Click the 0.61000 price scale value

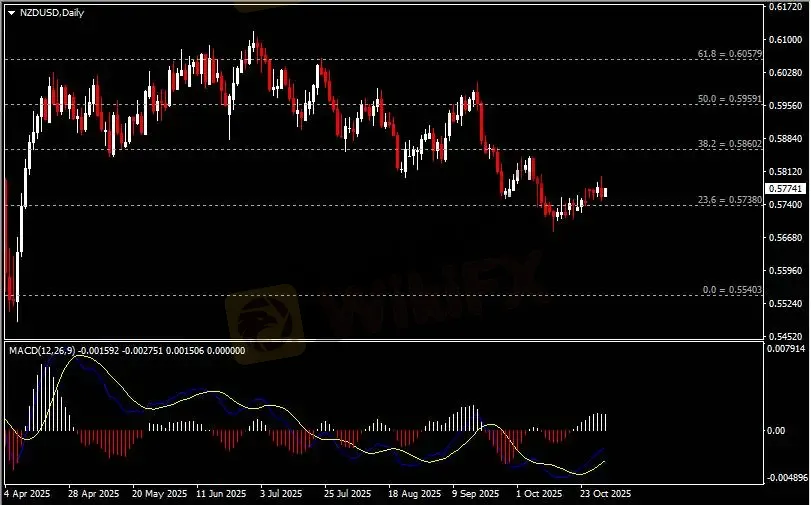click(786, 40)
